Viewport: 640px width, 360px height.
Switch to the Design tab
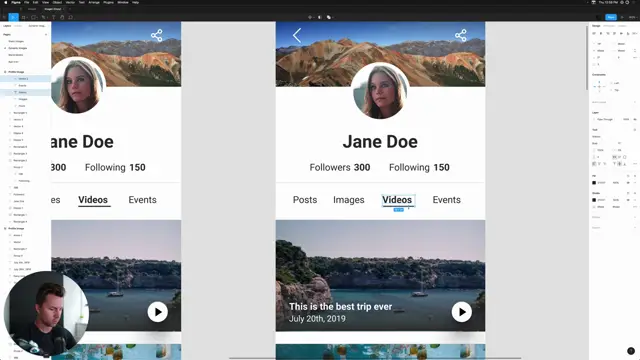596,26
